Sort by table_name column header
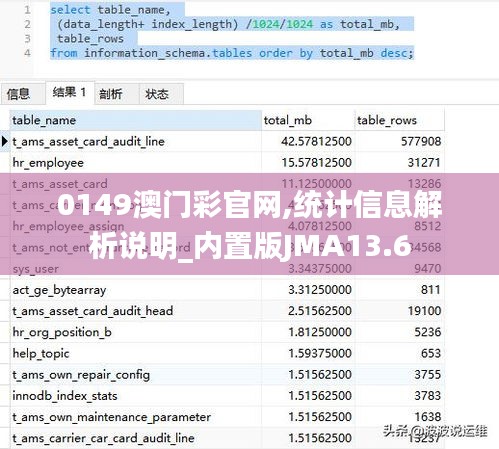The width and height of the screenshot is (499, 449). pyautogui.click(x=135, y=120)
